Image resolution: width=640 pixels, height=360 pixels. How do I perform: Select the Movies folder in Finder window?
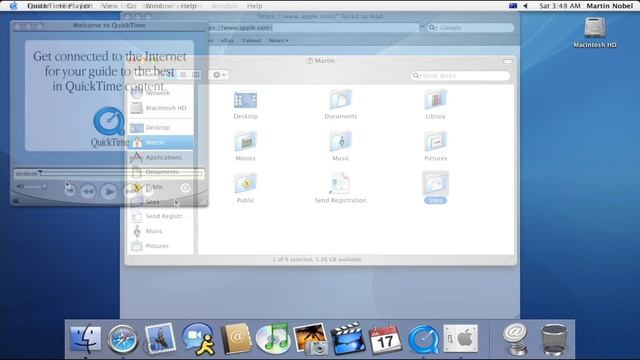245,146
